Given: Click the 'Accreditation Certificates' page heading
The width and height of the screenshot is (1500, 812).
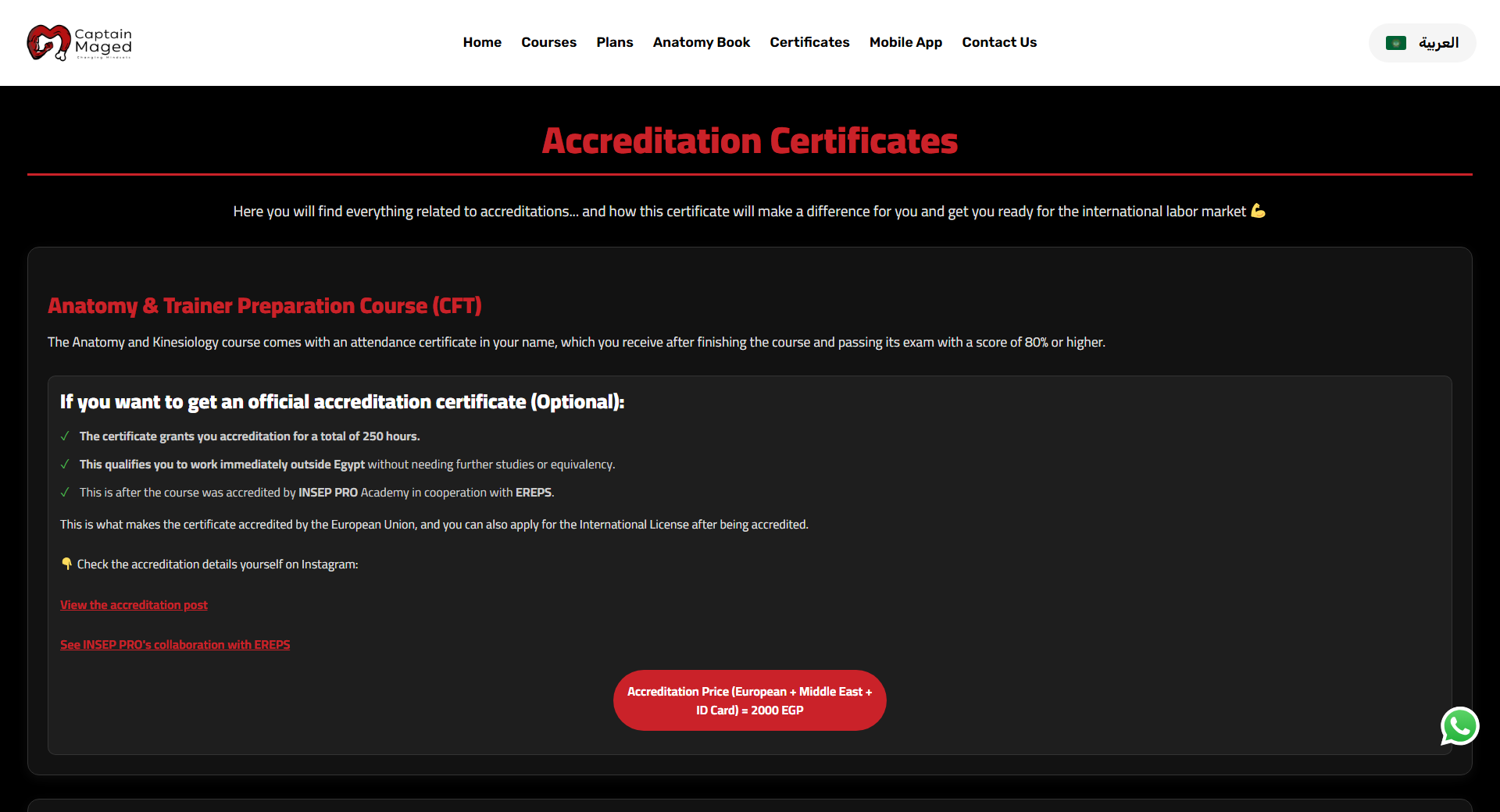Looking at the screenshot, I should click(750, 141).
